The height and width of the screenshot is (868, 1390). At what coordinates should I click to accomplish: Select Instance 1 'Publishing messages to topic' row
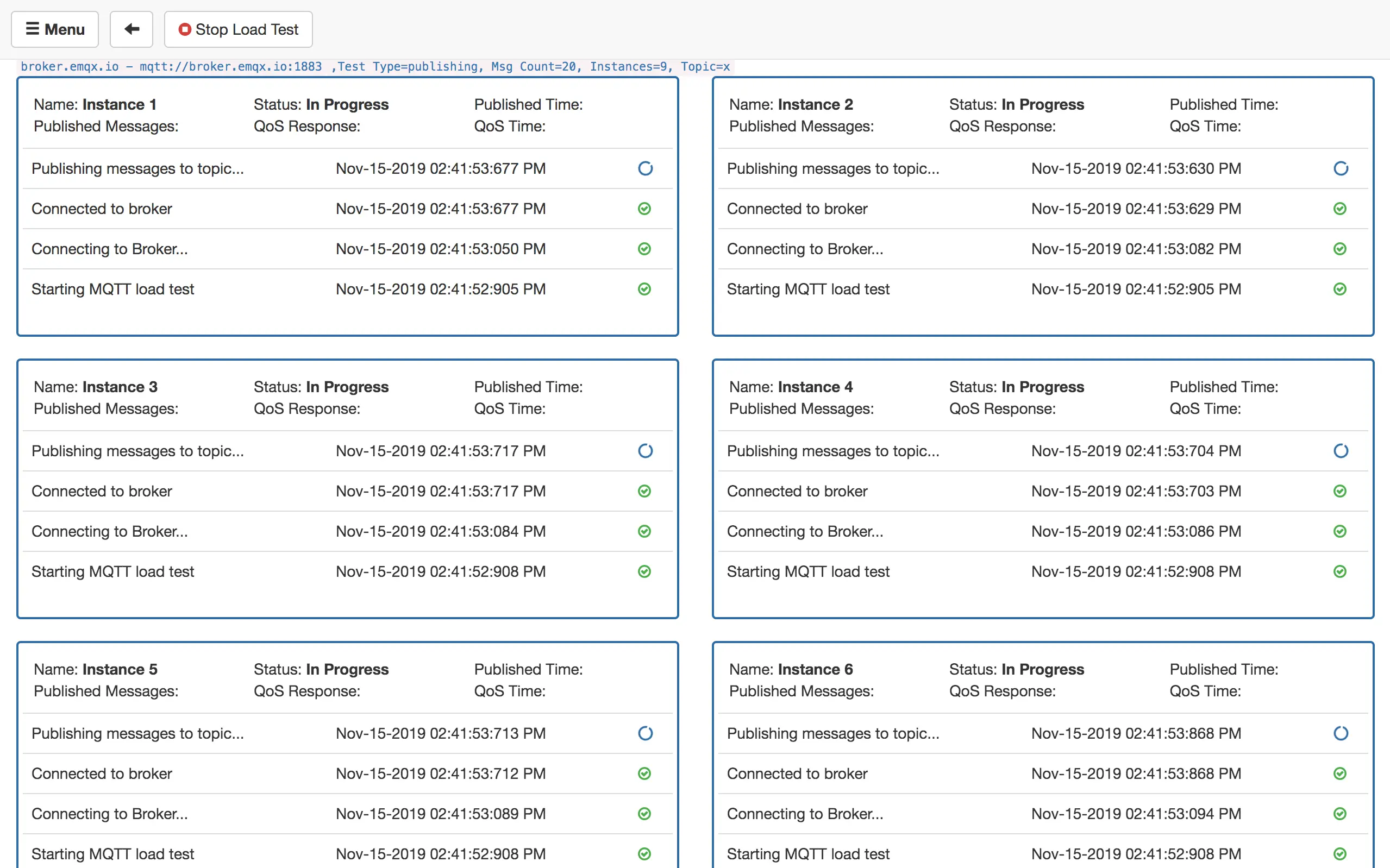(x=138, y=168)
